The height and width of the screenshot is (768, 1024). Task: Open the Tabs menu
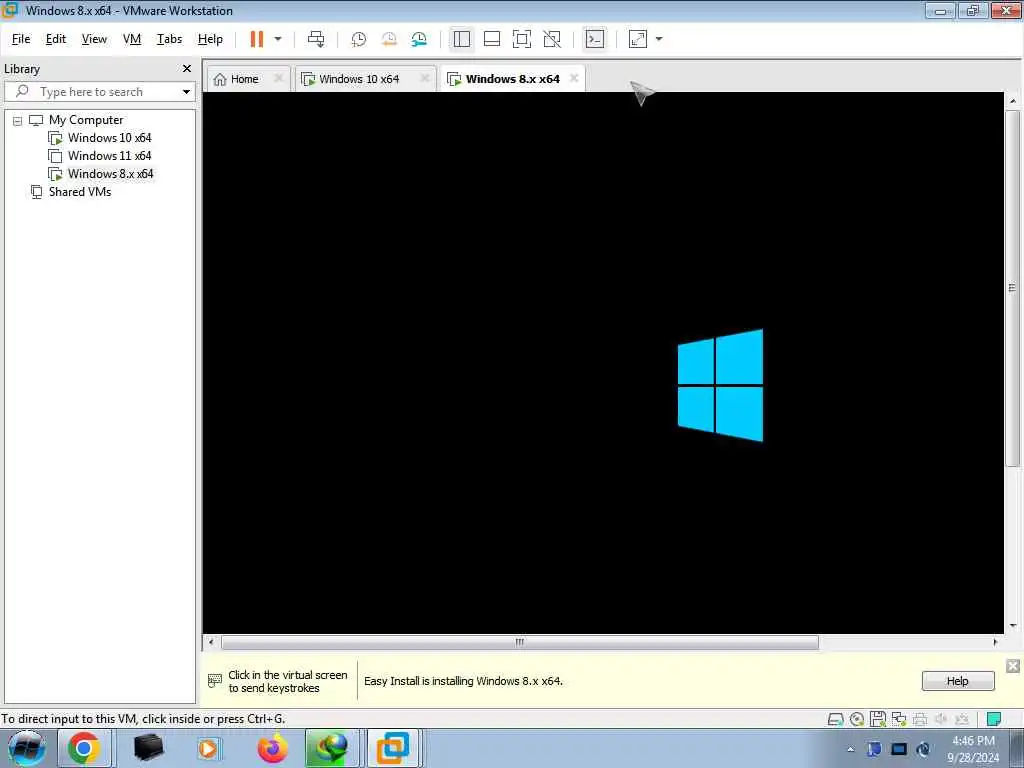tap(169, 39)
